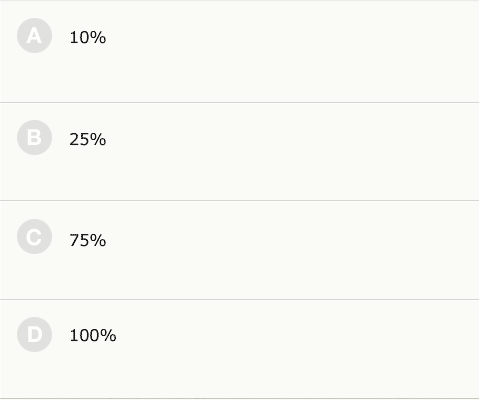Image resolution: width=479 pixels, height=400 pixels.
Task: Select answer option D circle
Action: 34,334
